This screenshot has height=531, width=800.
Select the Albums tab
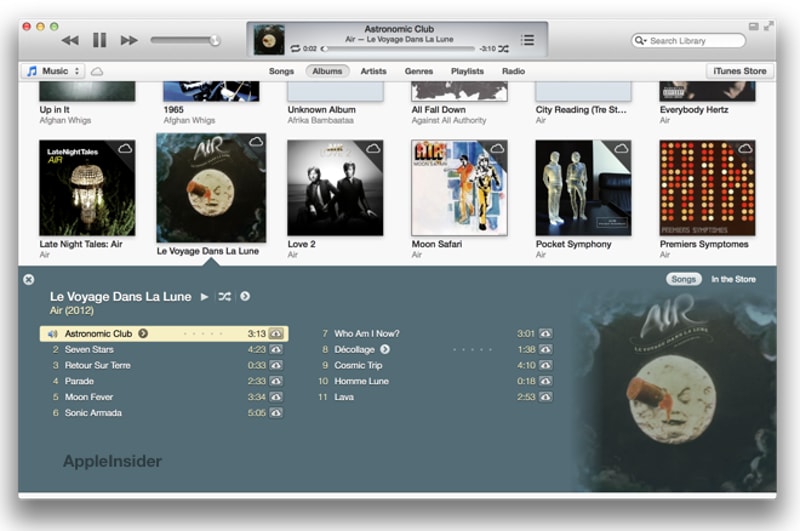click(327, 71)
